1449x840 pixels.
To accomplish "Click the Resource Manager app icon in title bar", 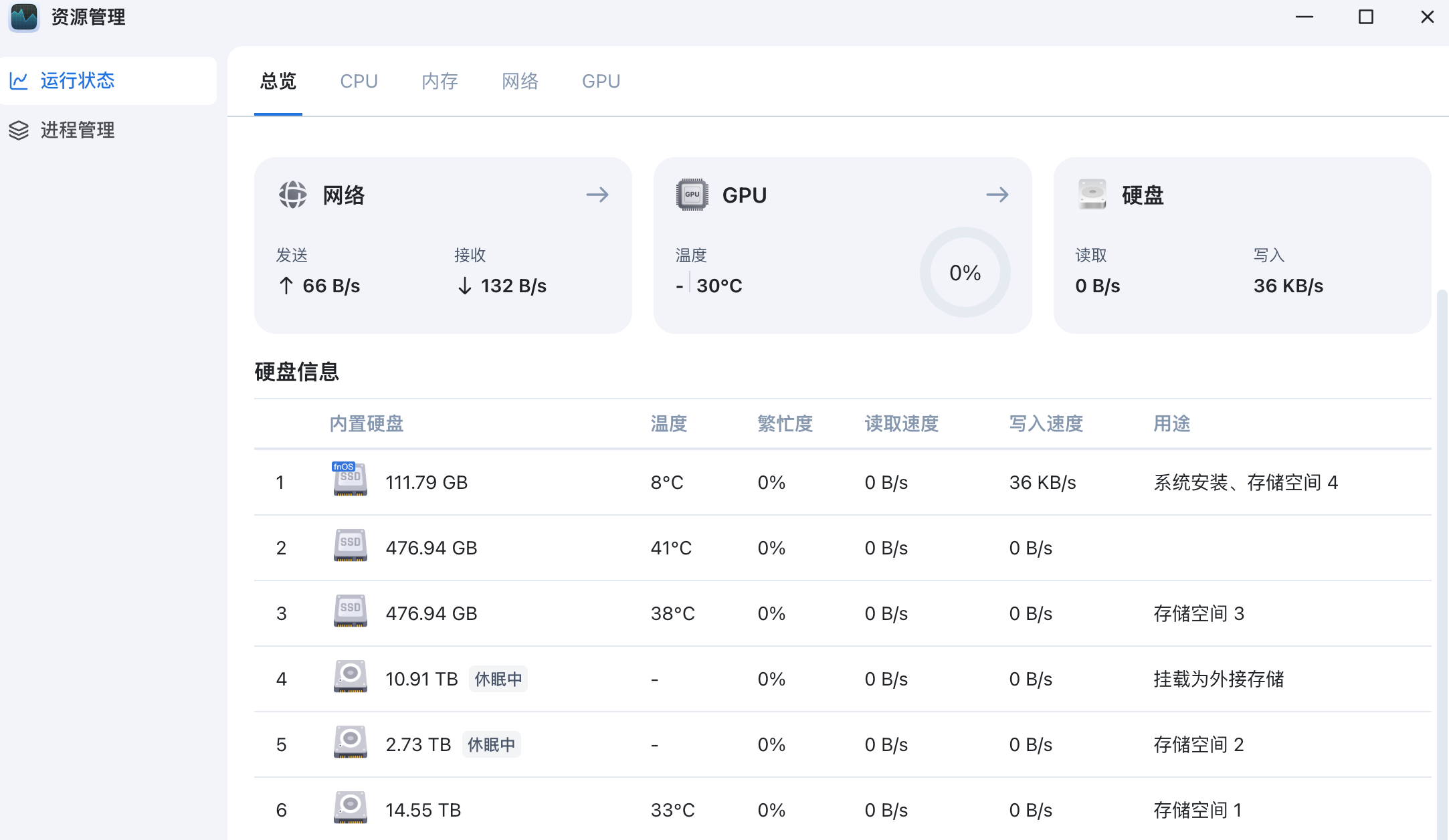I will click(x=24, y=17).
